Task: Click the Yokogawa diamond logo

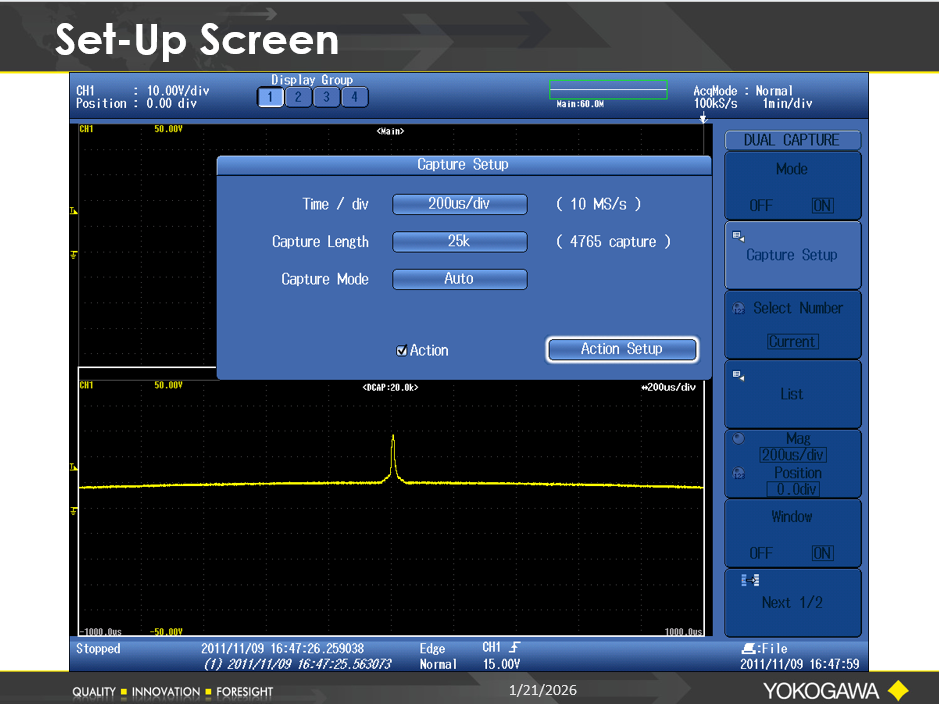Action: click(x=897, y=690)
